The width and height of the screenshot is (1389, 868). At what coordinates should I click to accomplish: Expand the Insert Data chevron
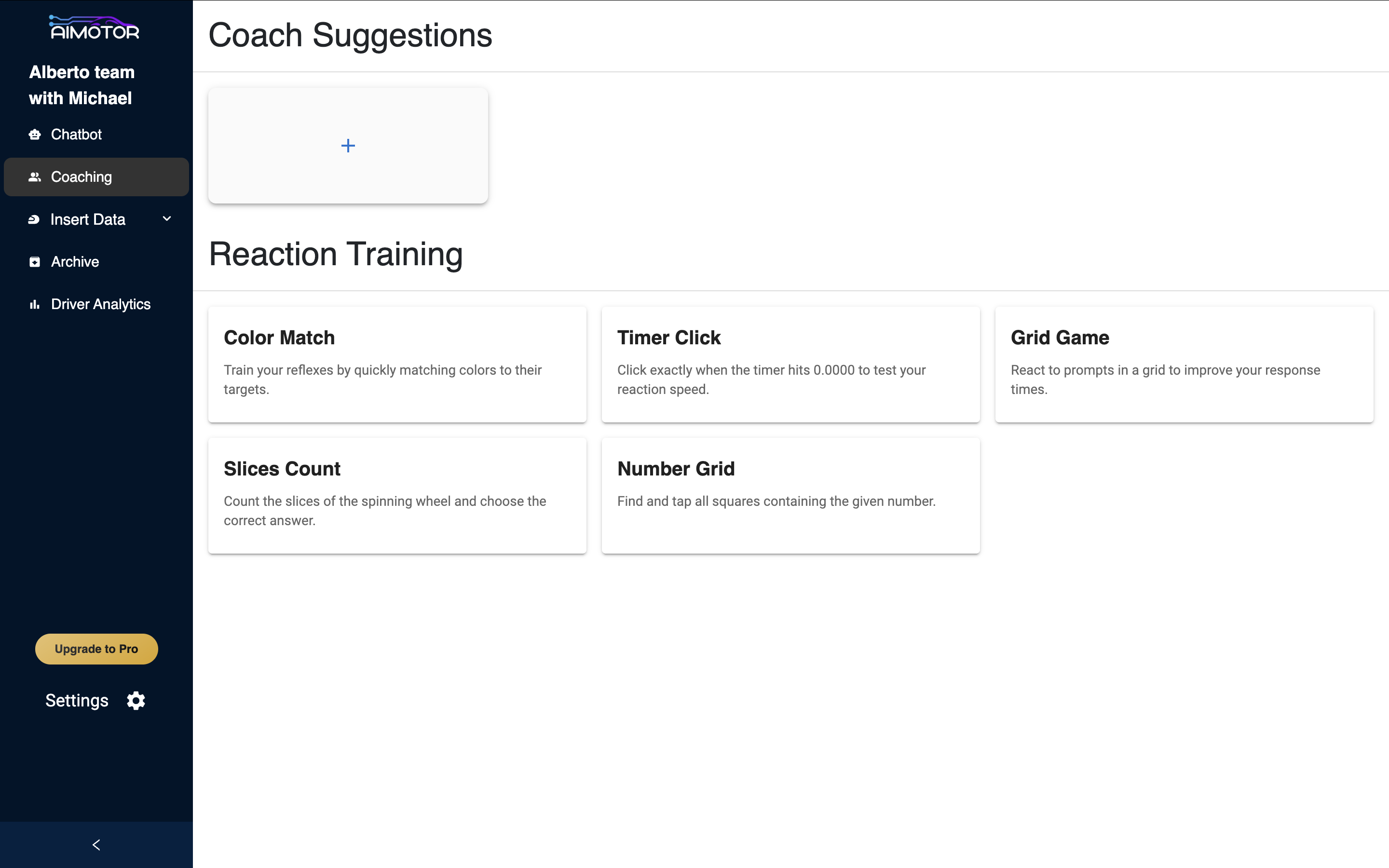[x=167, y=219]
